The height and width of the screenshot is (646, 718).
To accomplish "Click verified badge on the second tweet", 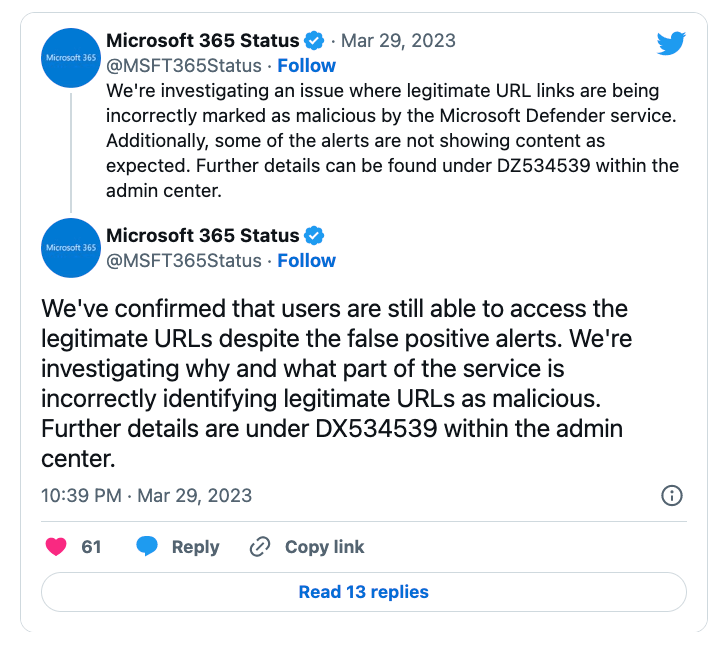I will pos(314,236).
